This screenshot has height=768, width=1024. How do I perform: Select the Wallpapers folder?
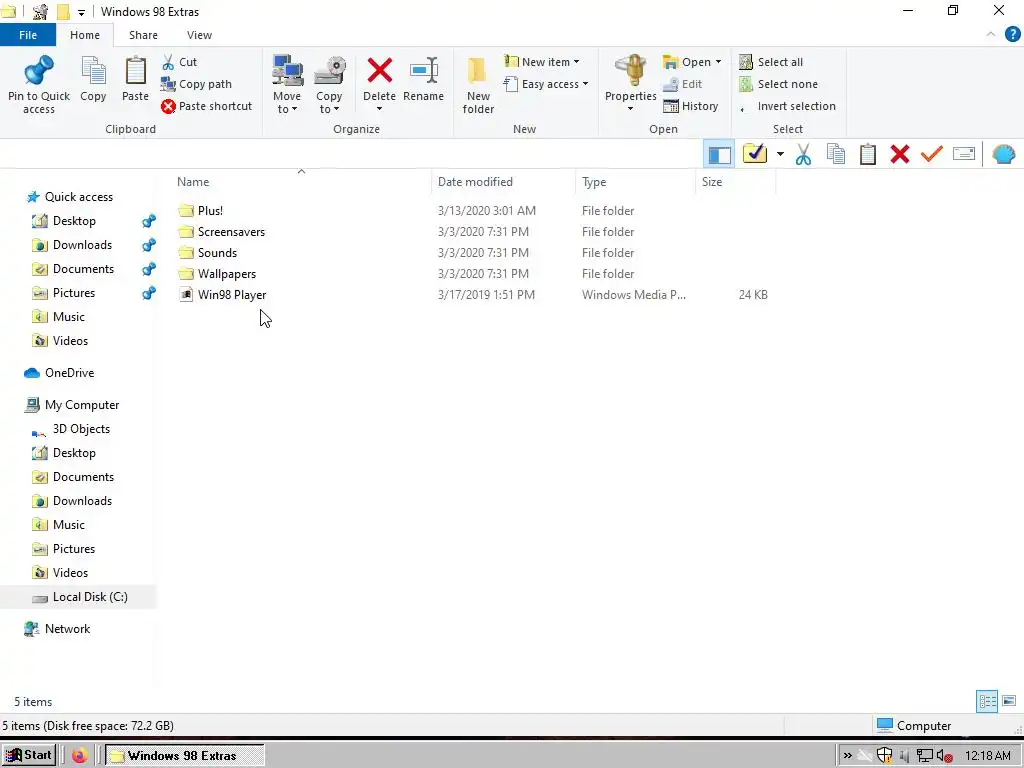pyautogui.click(x=227, y=274)
